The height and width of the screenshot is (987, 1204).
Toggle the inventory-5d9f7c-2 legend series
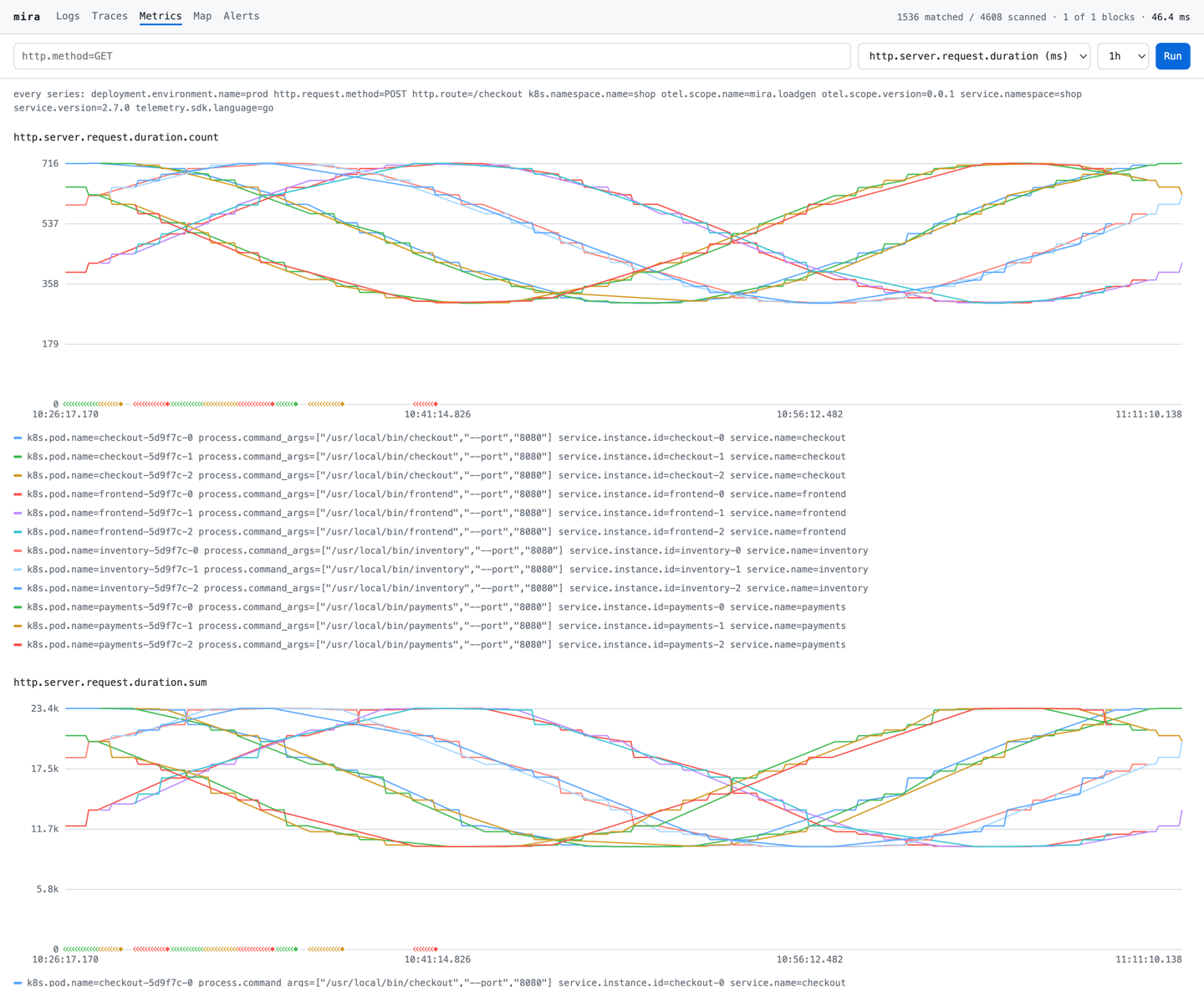tap(441, 588)
